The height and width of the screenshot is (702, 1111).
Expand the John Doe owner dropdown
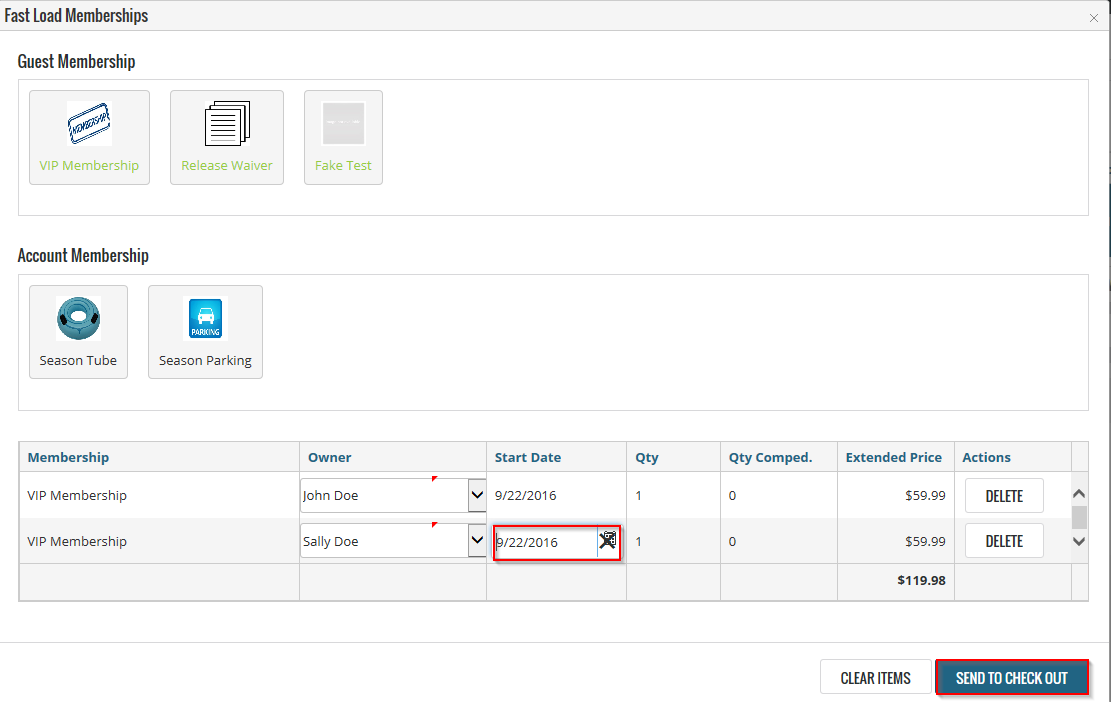point(476,495)
